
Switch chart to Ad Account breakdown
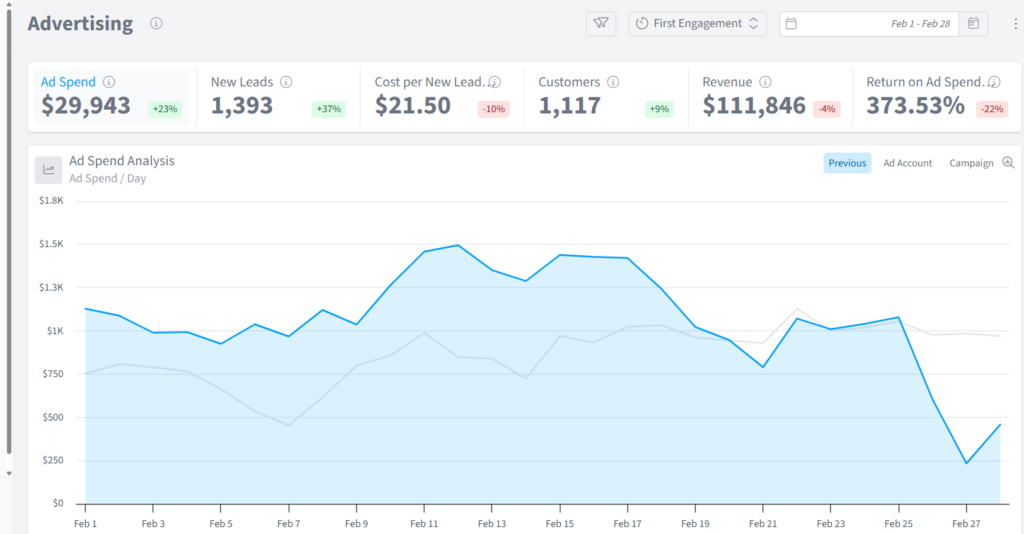[x=908, y=163]
